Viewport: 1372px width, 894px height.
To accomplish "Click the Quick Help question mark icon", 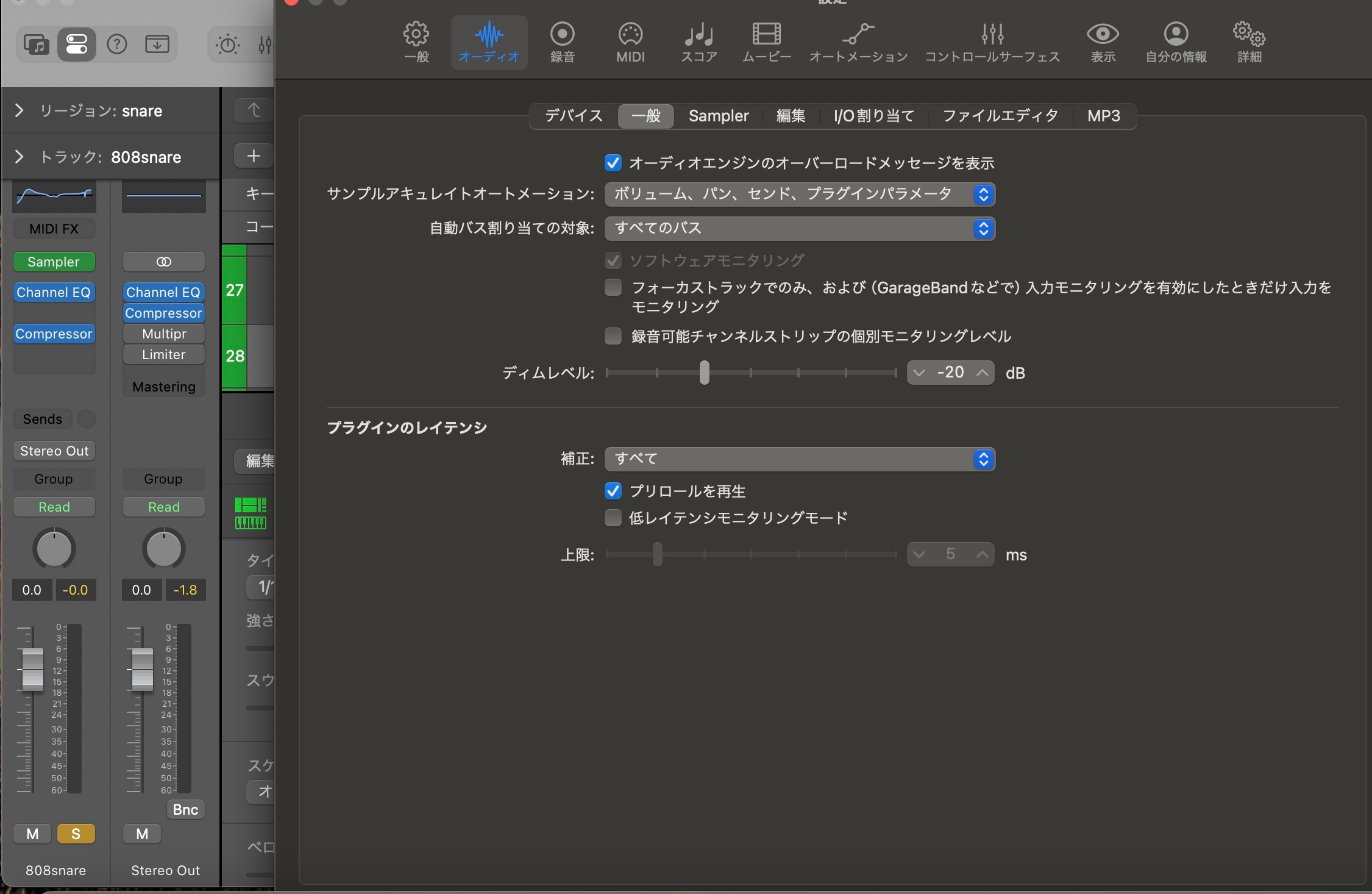I will tap(116, 45).
